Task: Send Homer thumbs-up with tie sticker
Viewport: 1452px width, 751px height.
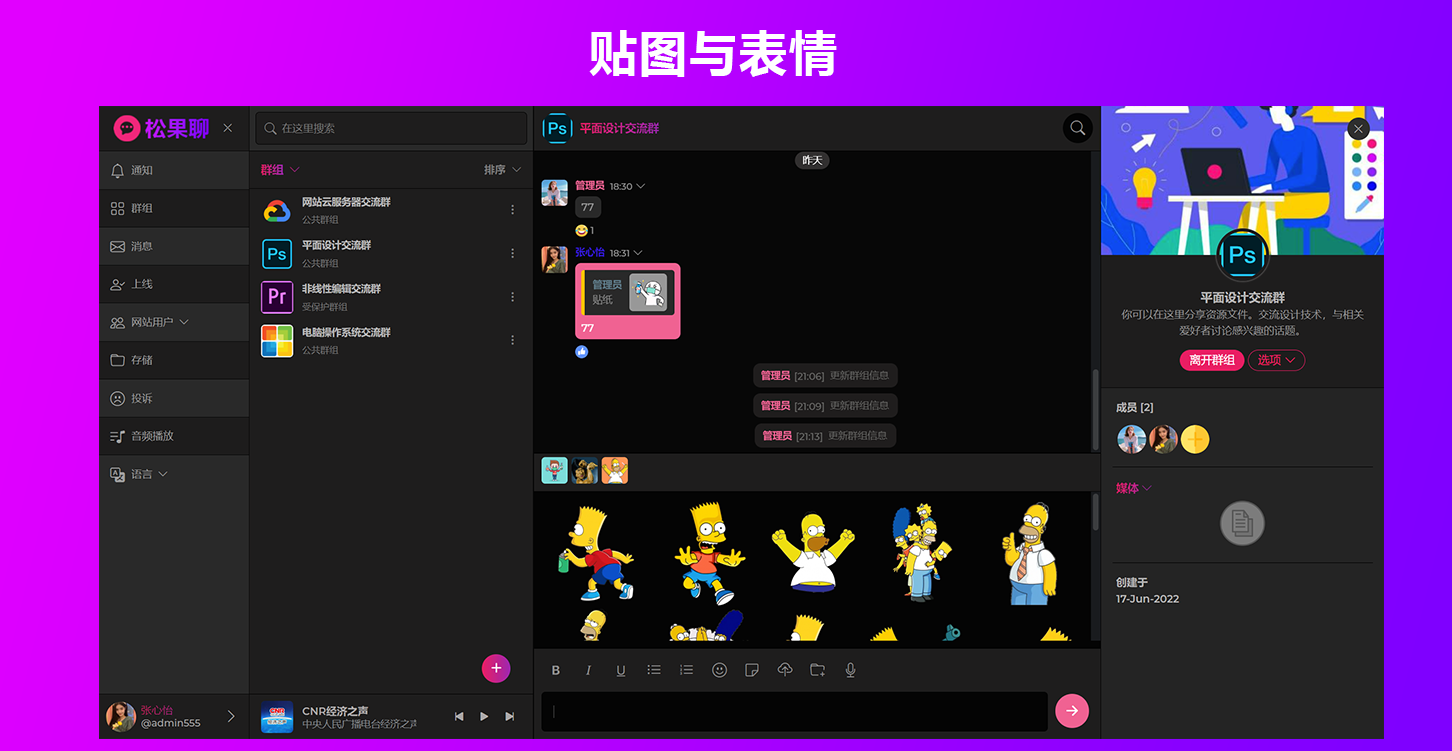Action: tap(1030, 553)
